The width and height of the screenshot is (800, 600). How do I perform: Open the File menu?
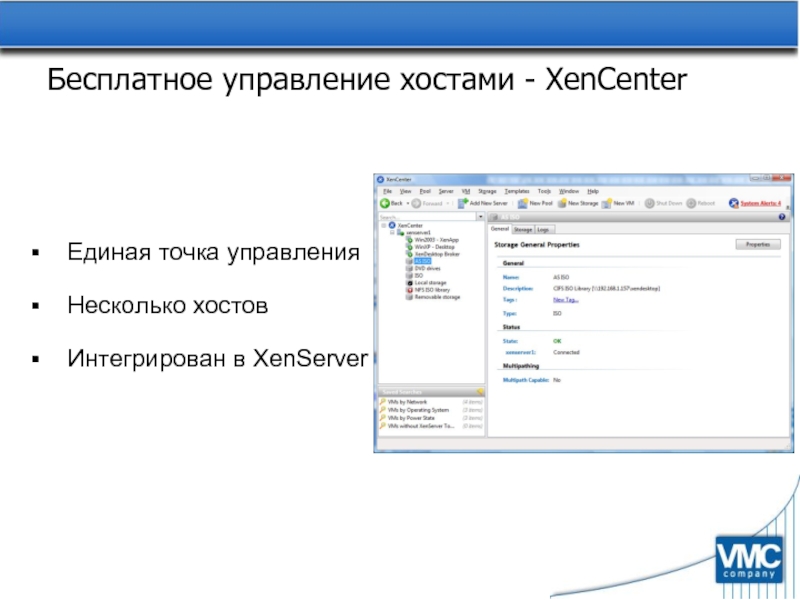tap(387, 191)
